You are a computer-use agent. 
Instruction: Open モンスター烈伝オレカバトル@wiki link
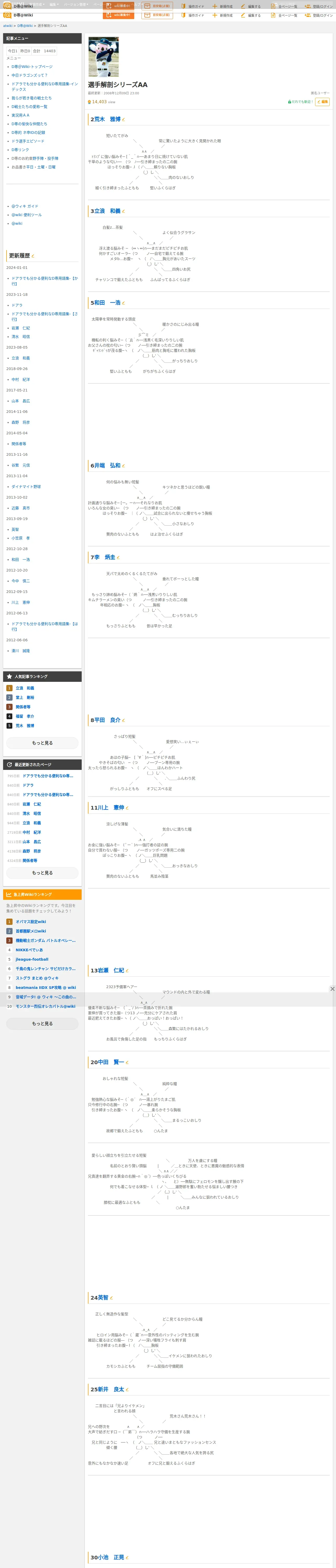[46, 1006]
